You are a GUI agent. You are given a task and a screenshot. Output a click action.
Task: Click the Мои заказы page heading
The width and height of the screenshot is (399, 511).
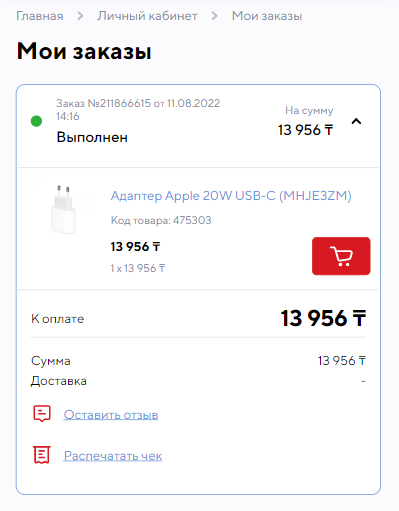[x=84, y=51]
